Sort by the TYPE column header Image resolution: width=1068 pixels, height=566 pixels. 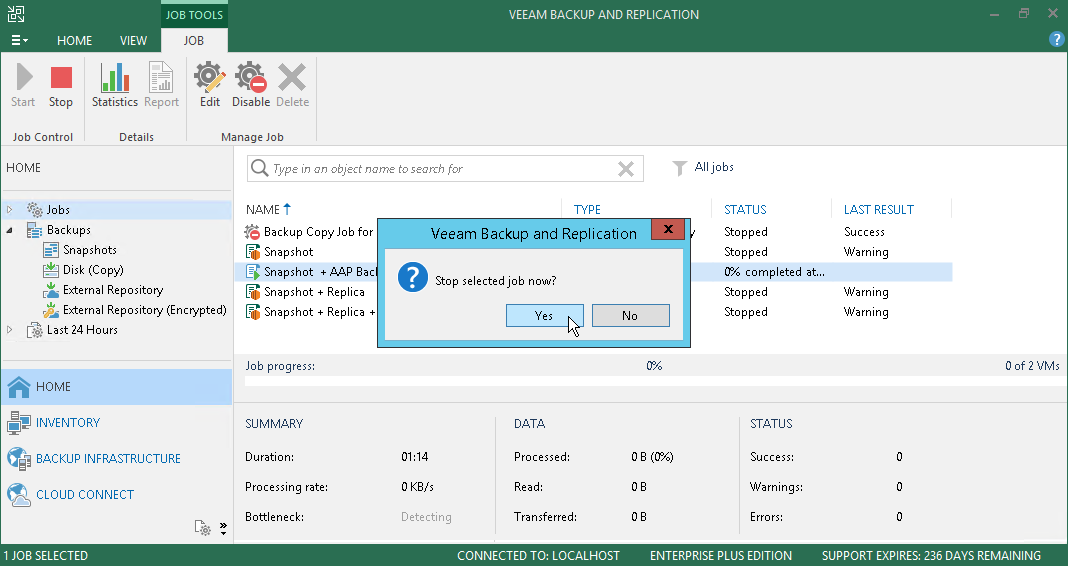[587, 210]
